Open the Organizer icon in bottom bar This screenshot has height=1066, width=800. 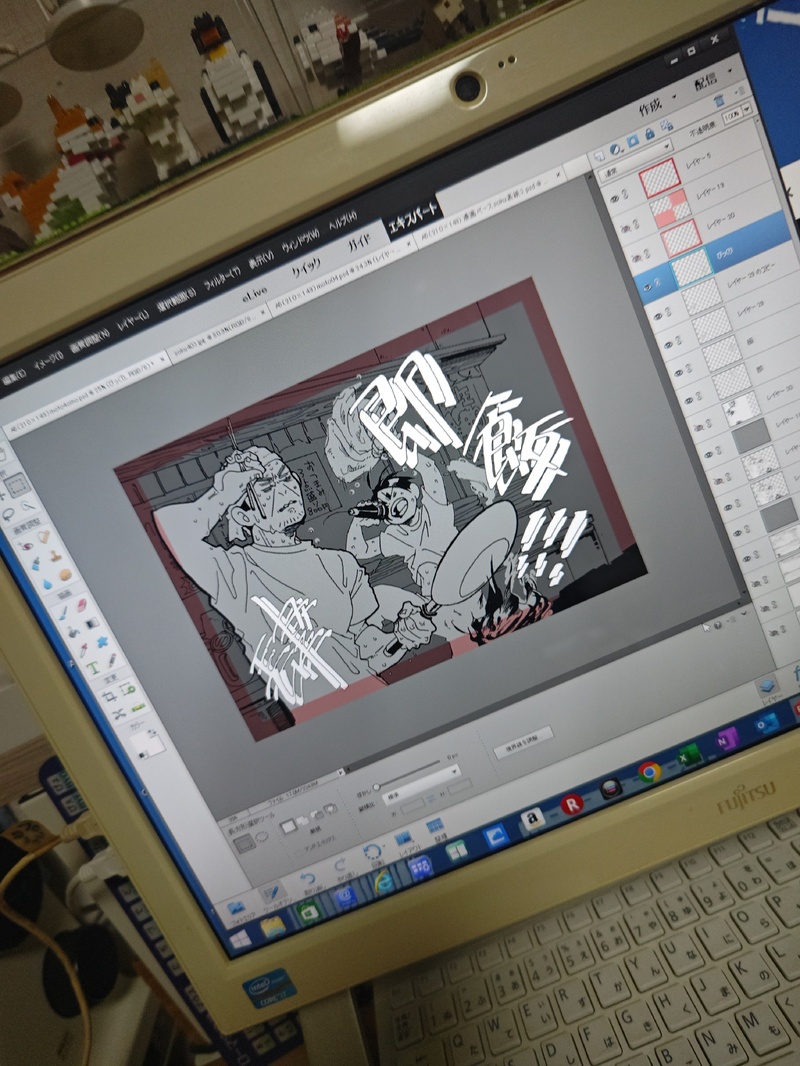click(435, 827)
